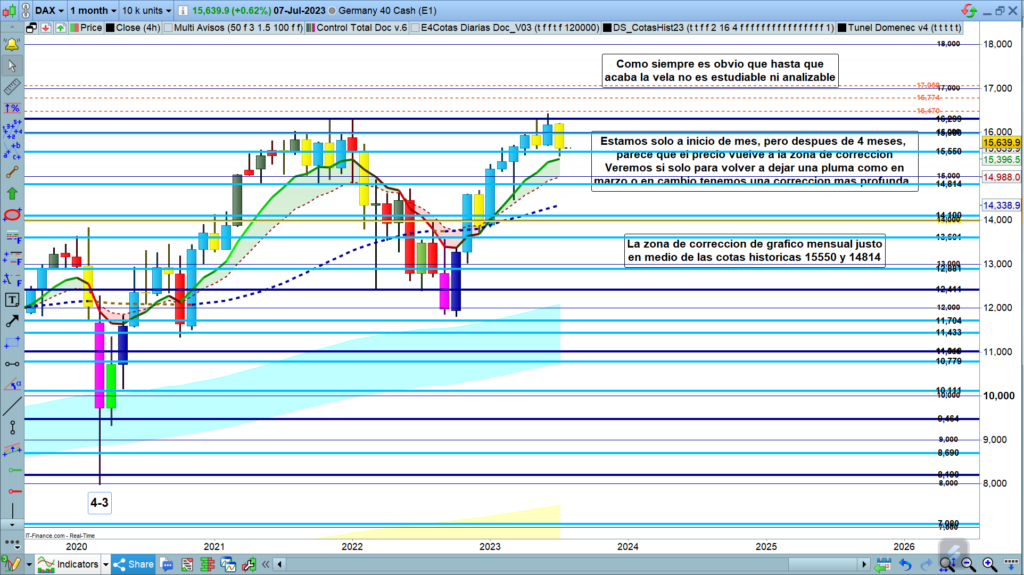1024x575 pixels.
Task: Select the alert bell tool
Action: coord(12,46)
